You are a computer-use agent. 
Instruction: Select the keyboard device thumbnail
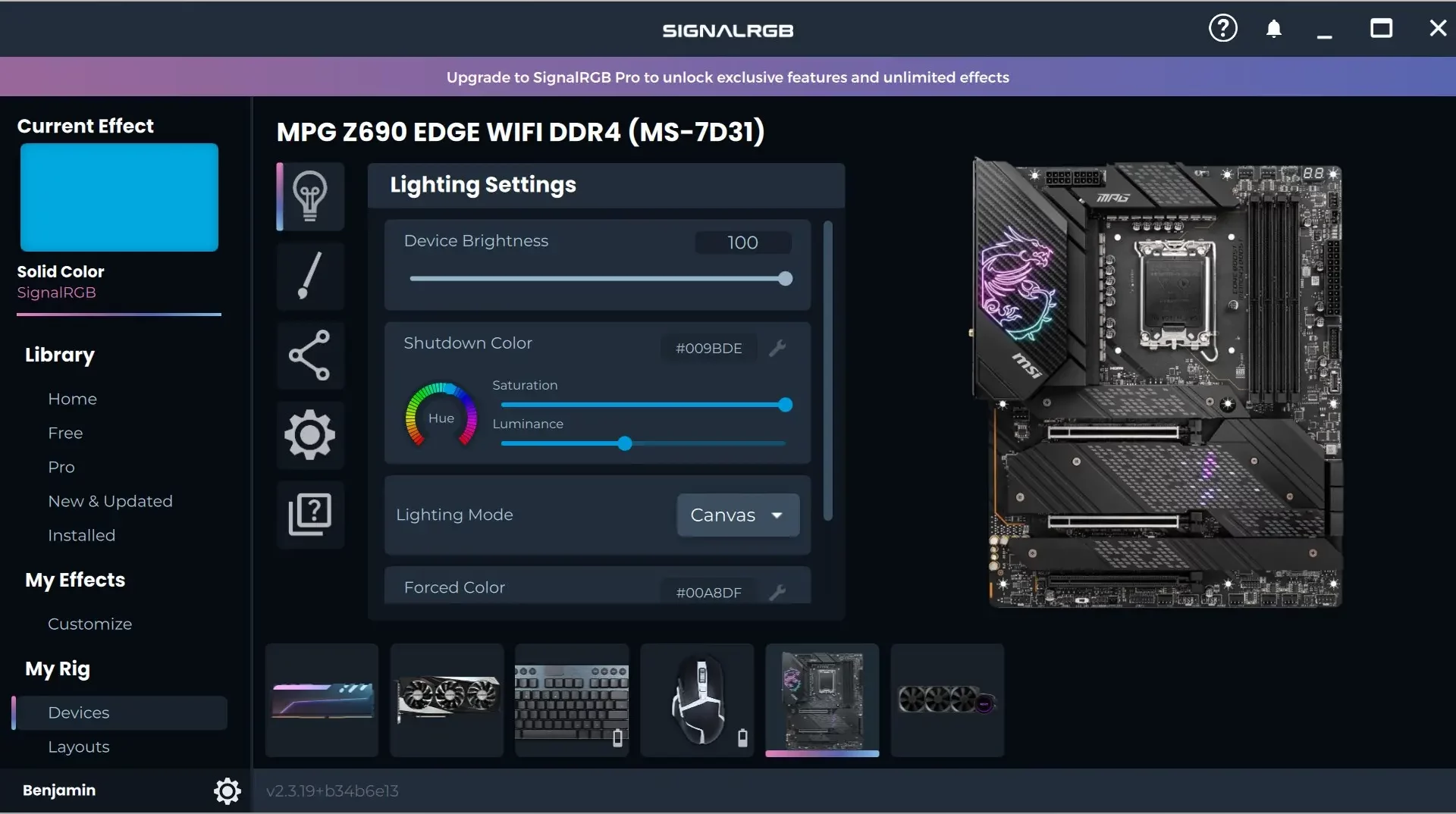[x=573, y=700]
